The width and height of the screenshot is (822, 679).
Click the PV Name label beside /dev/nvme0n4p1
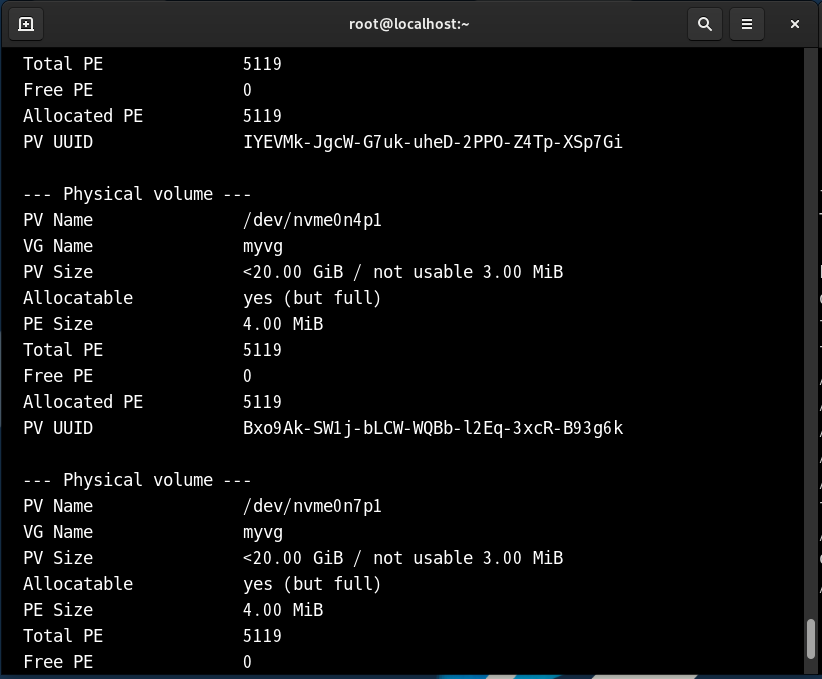point(58,220)
